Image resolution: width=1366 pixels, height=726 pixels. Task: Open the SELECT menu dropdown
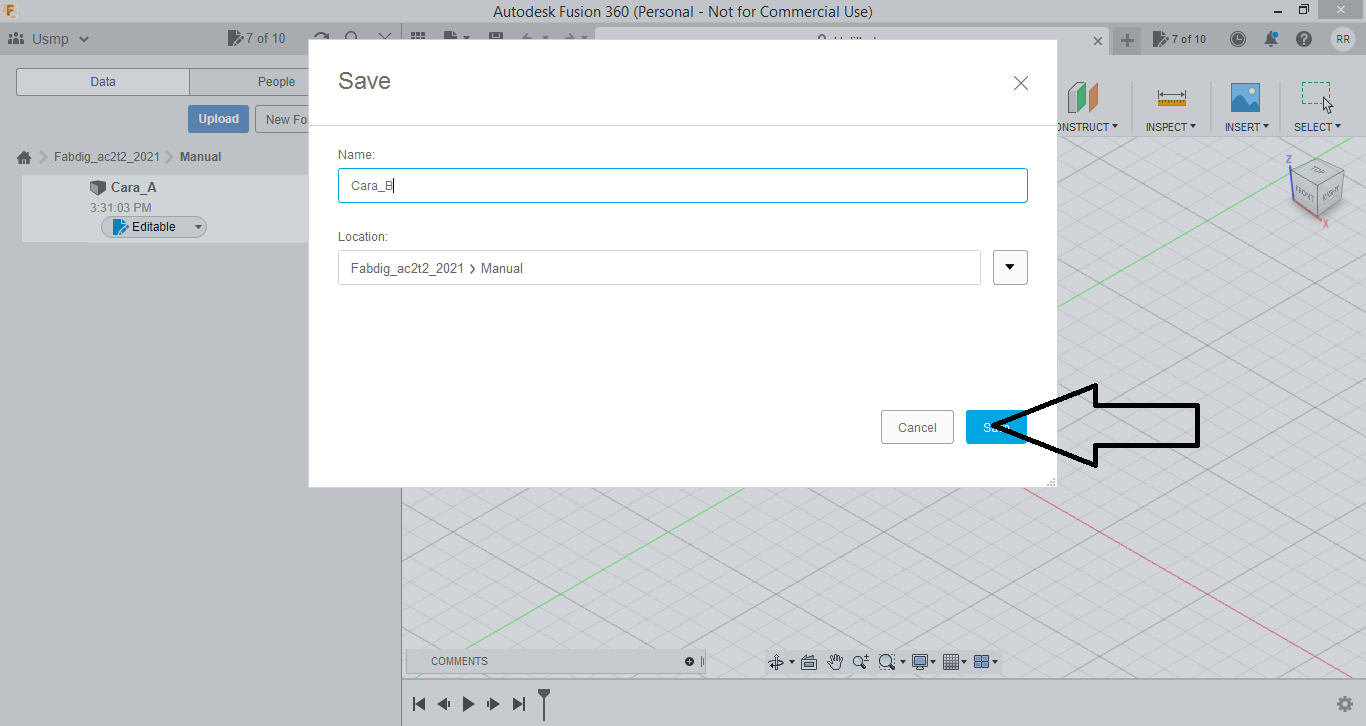coord(1317,127)
